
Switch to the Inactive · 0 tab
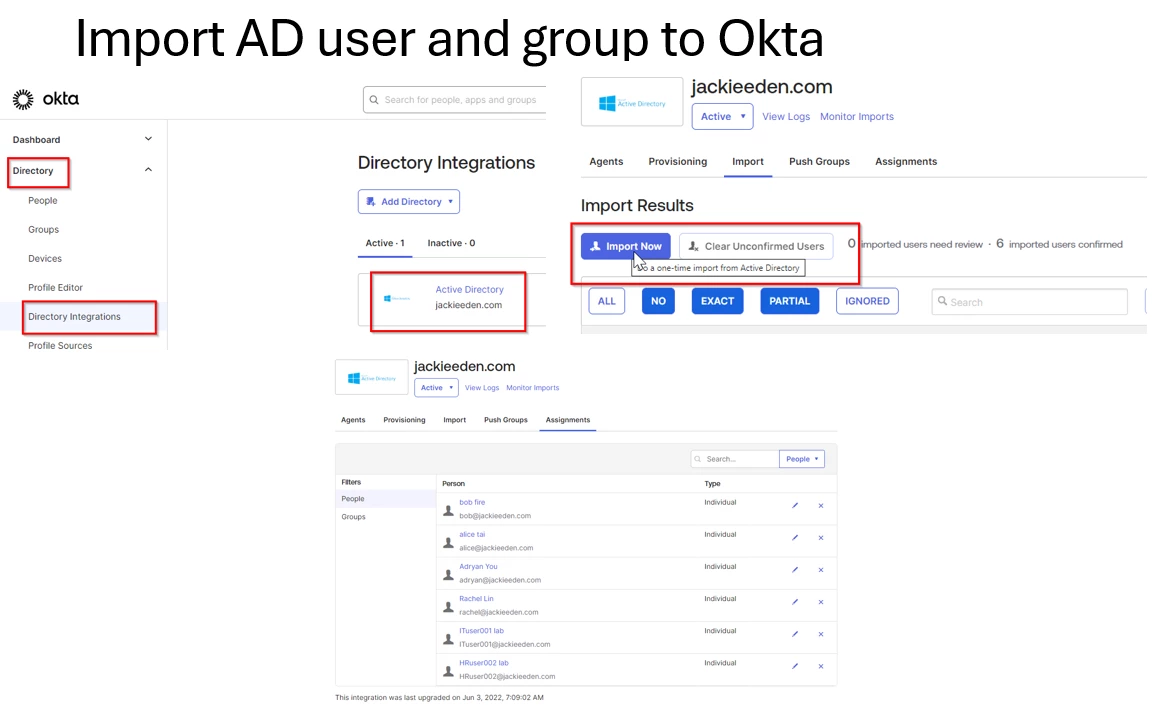tap(451, 243)
